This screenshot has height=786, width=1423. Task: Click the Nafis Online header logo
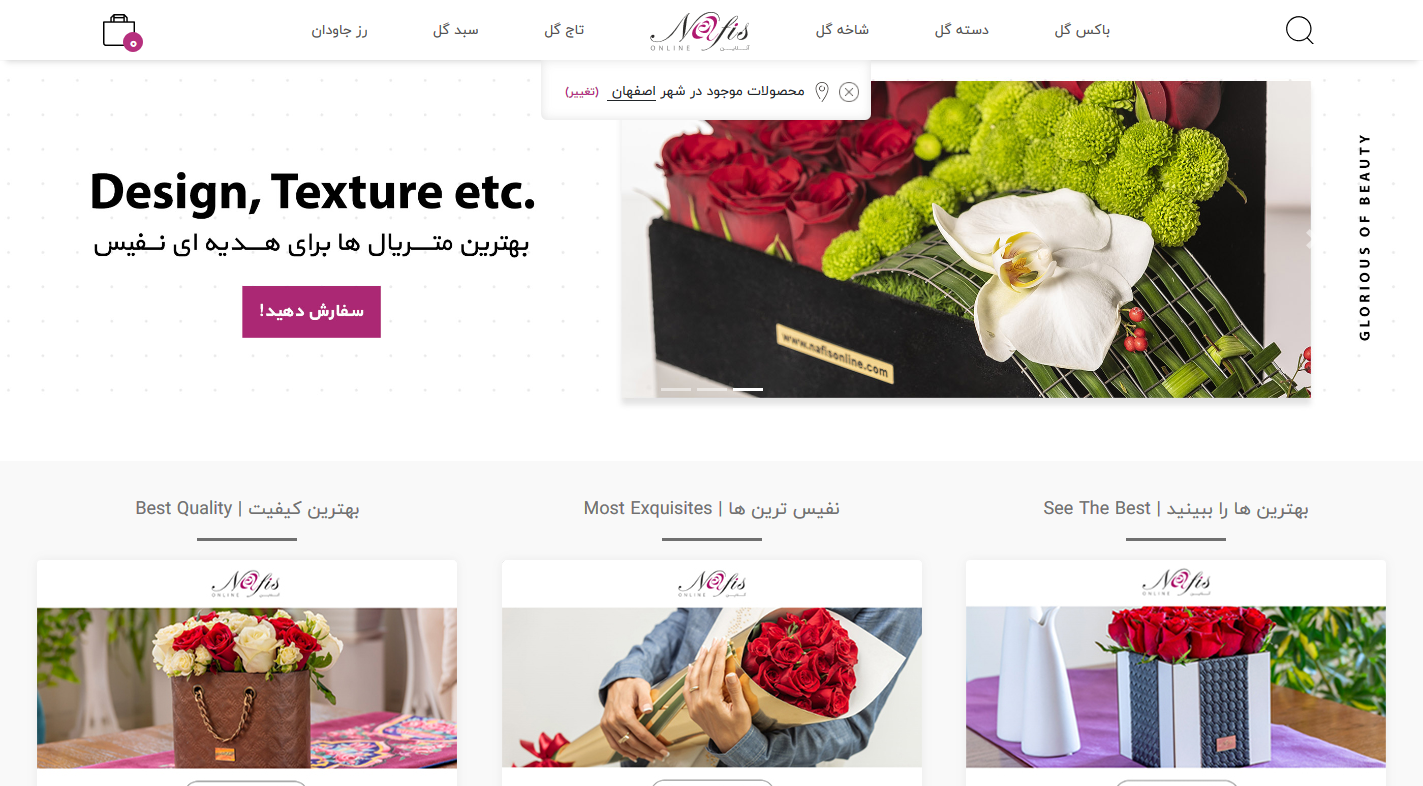pyautogui.click(x=699, y=31)
